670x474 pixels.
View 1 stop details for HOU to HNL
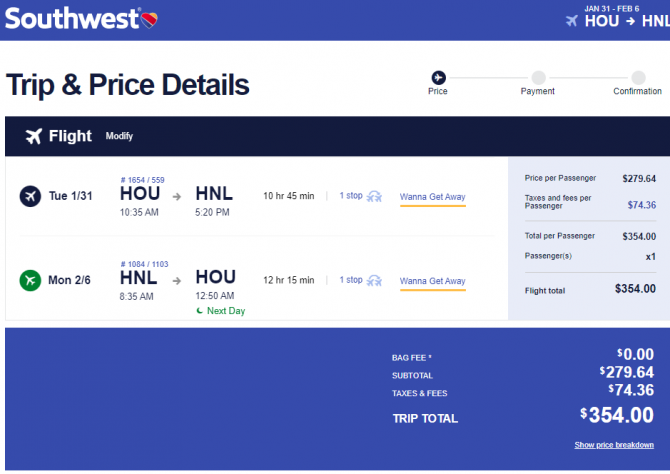351,196
